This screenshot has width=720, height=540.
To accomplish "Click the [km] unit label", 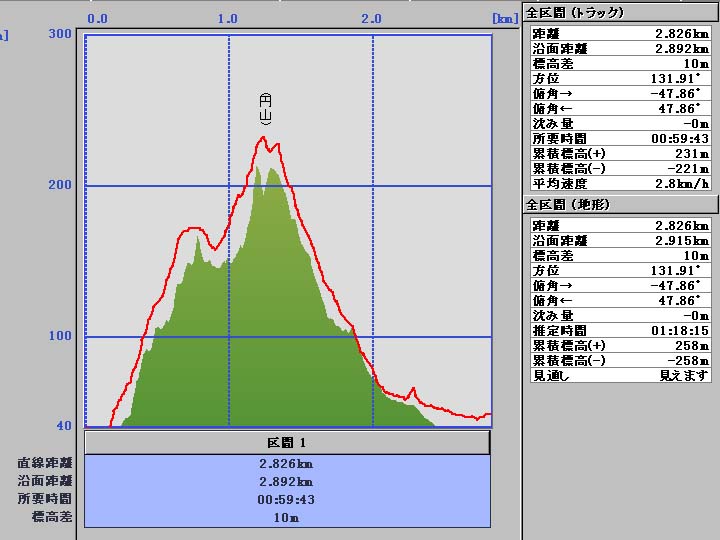I will (x=504, y=18).
